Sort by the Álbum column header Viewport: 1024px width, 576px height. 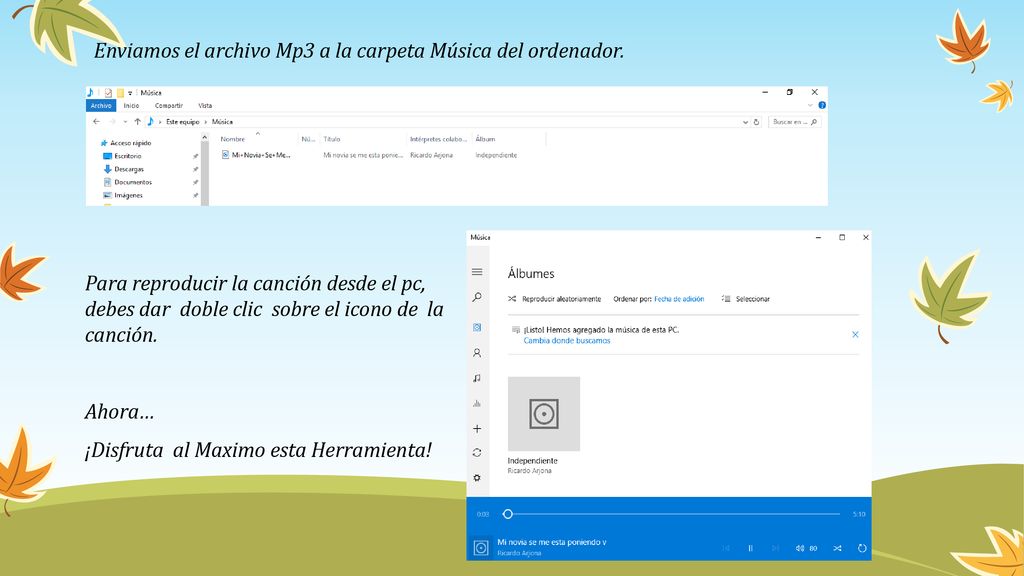coord(485,139)
